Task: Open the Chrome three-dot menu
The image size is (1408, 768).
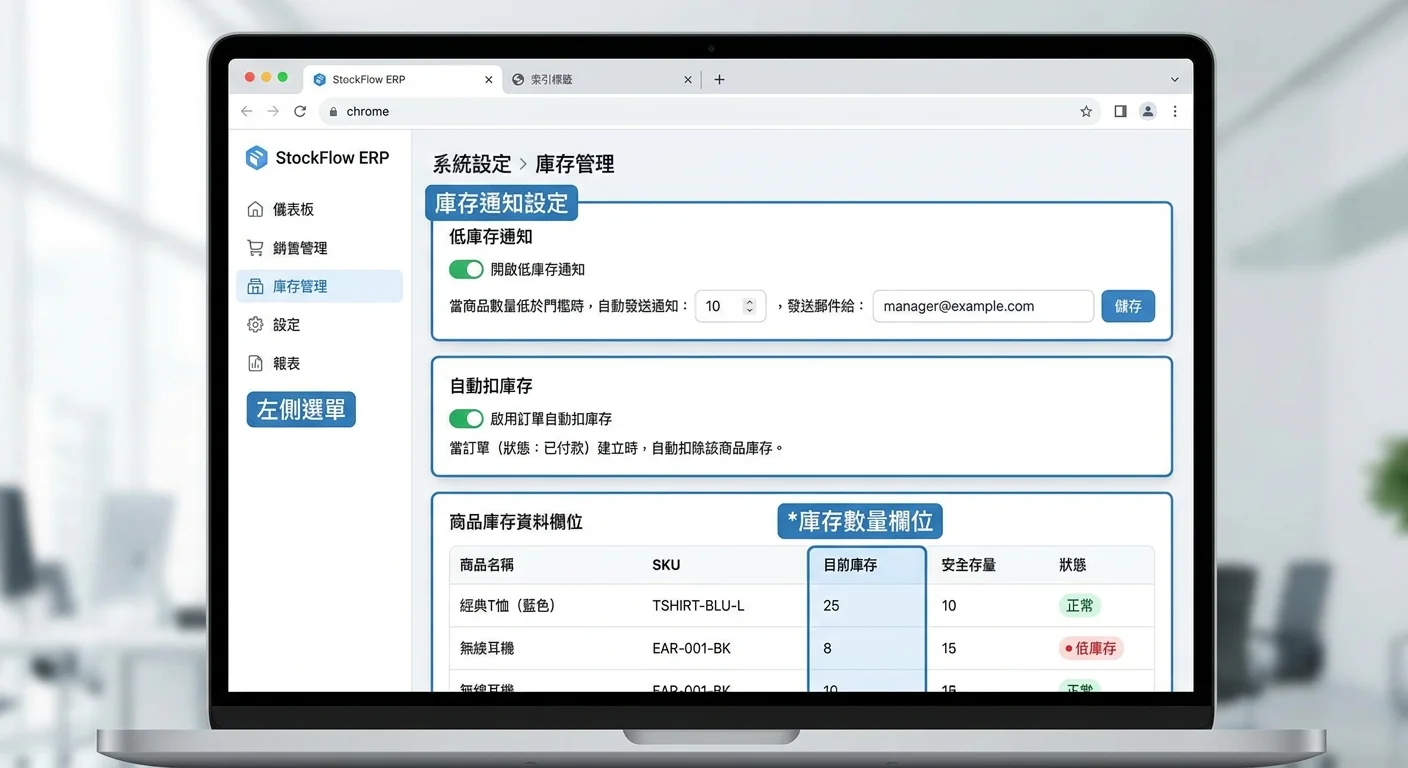Action: (1175, 111)
